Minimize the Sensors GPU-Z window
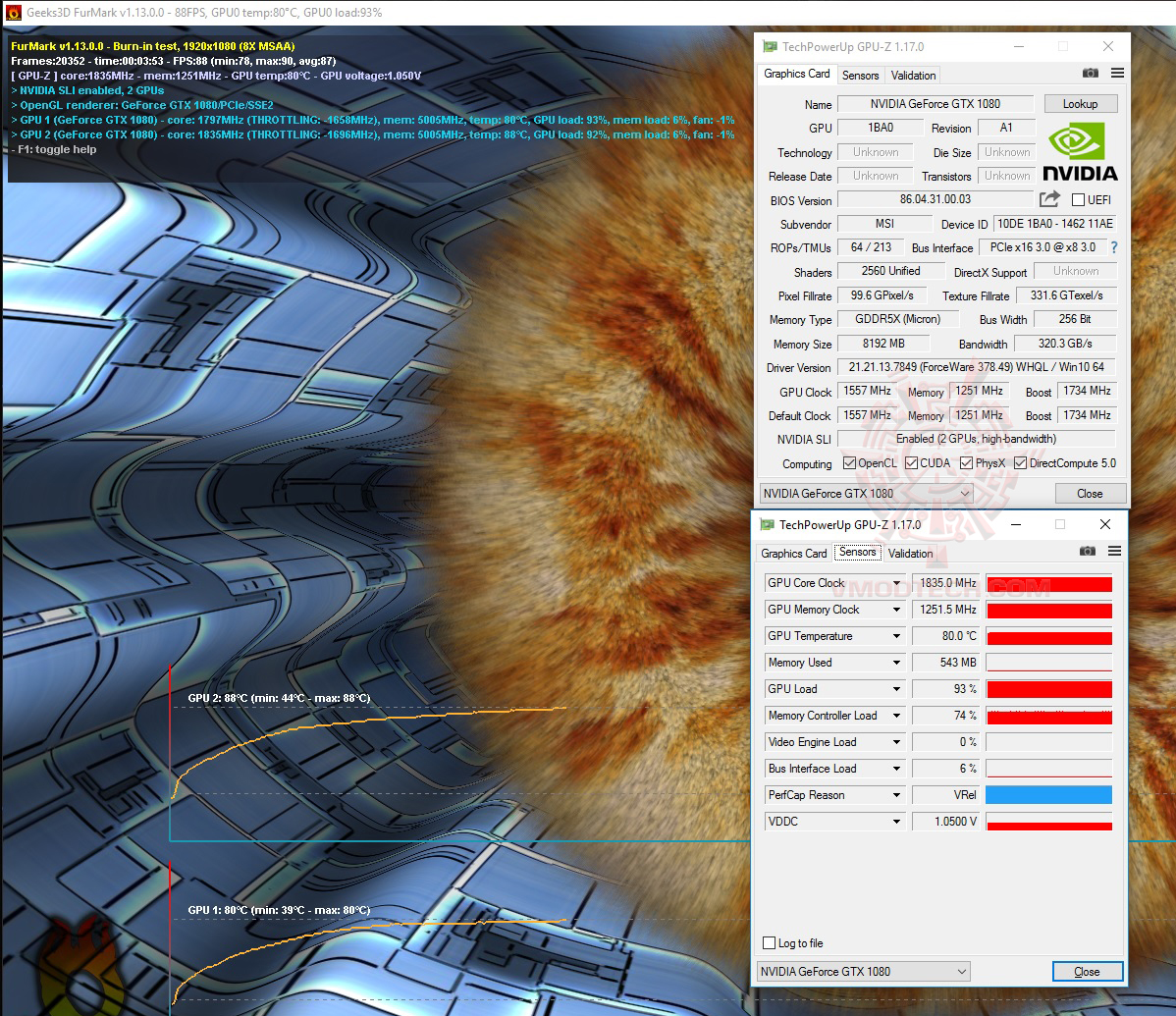This screenshot has width=1176, height=1016. (1015, 524)
